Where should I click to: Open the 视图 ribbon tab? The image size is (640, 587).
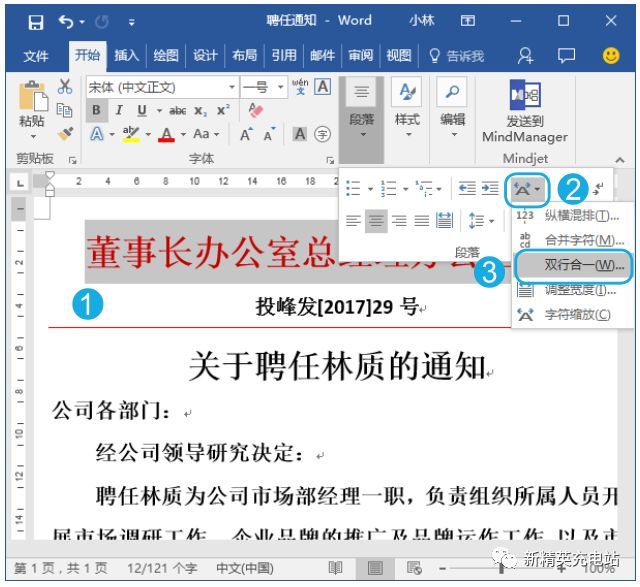point(399,55)
